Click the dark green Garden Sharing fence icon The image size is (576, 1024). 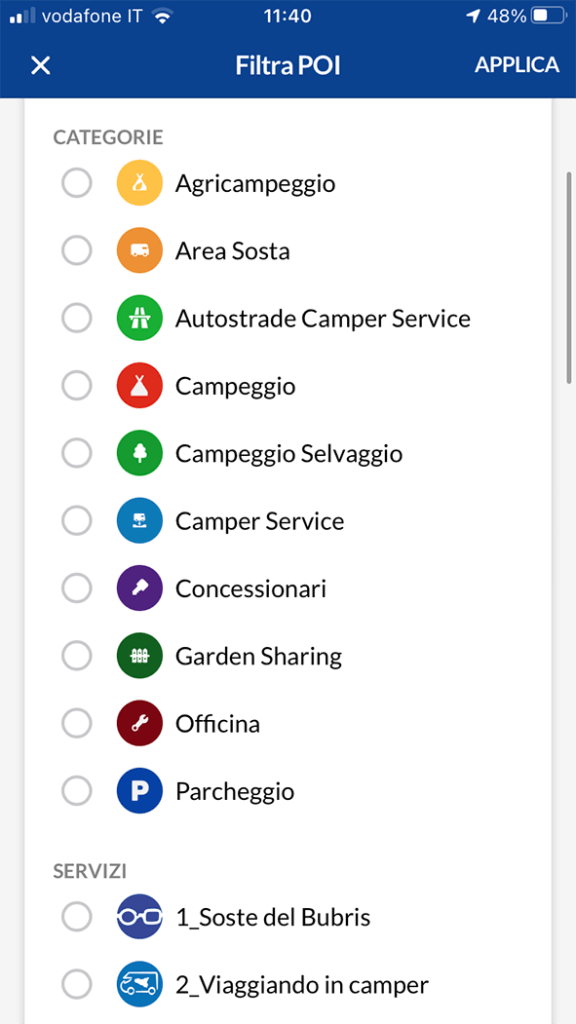point(139,655)
